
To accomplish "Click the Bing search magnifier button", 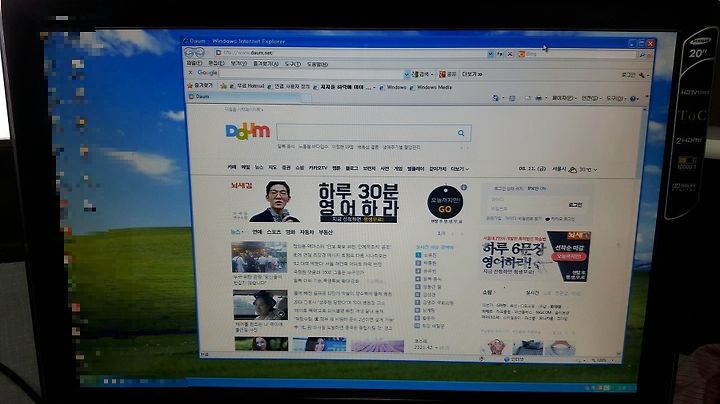I will tap(642, 55).
